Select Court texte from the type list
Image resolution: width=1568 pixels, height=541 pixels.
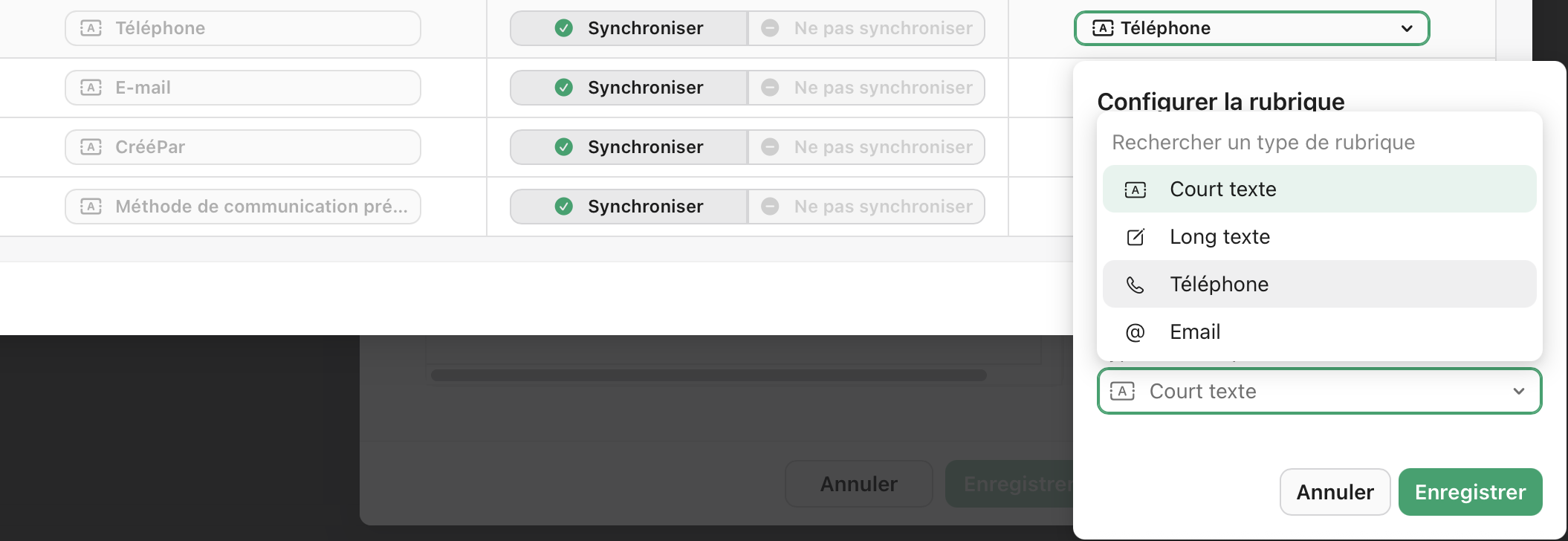1222,189
